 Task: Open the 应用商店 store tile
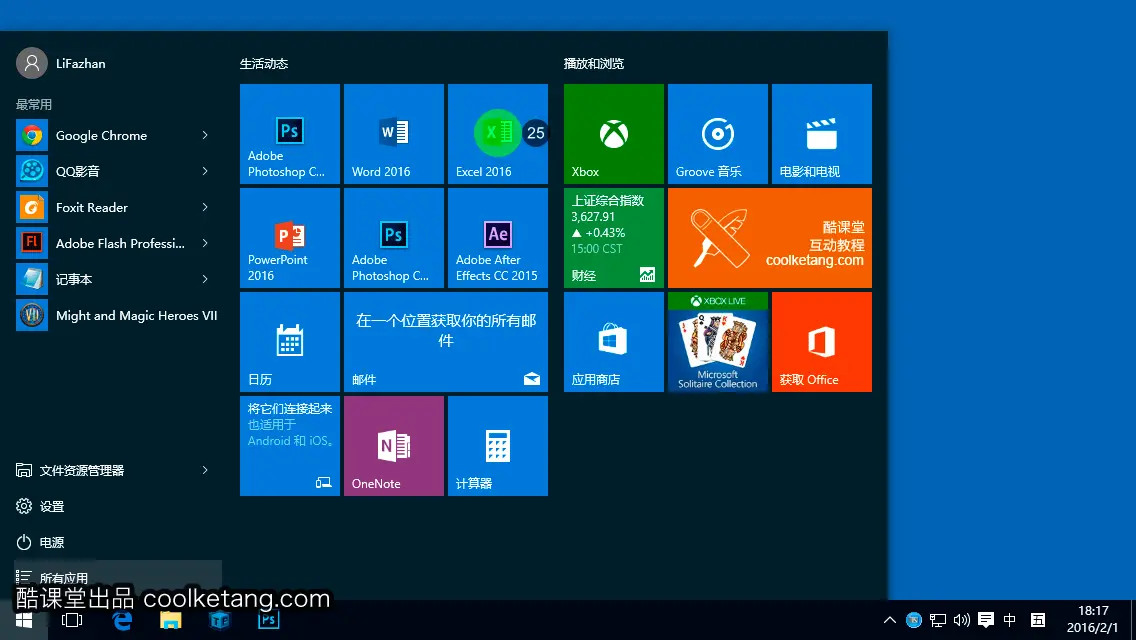614,342
